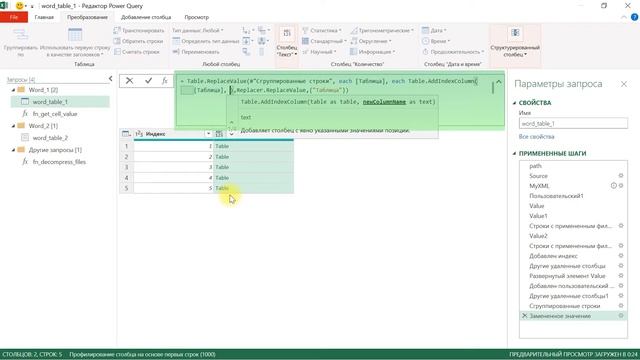Image resolution: width=640 pixels, height=360 pixels.
Task: Collapse the СВОЙСТВА section triangle
Action: pyautogui.click(x=514, y=103)
